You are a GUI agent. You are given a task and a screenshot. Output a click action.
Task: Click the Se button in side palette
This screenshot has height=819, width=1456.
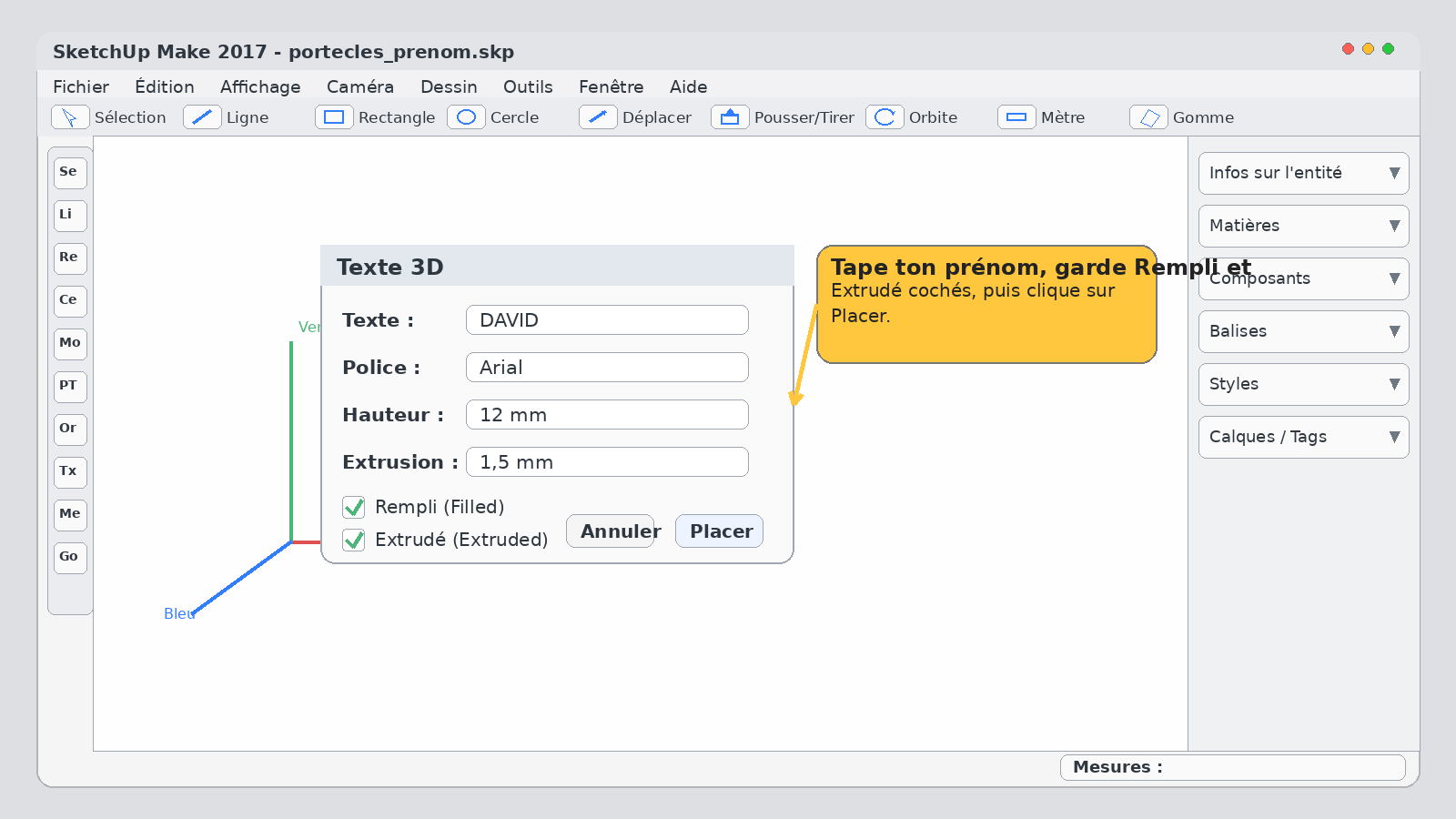[x=70, y=173]
